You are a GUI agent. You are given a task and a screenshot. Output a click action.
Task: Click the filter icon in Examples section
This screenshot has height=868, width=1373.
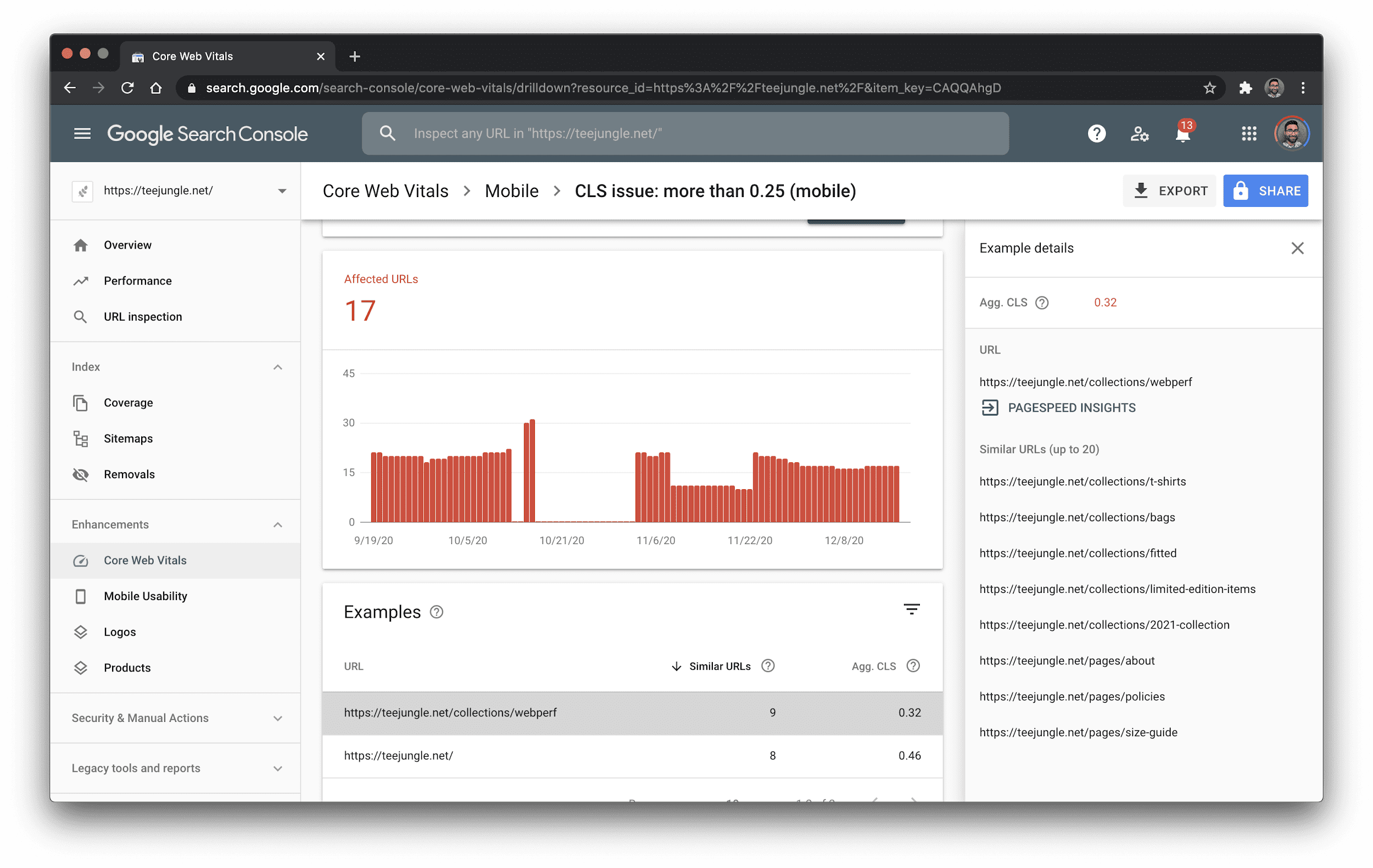point(911,610)
